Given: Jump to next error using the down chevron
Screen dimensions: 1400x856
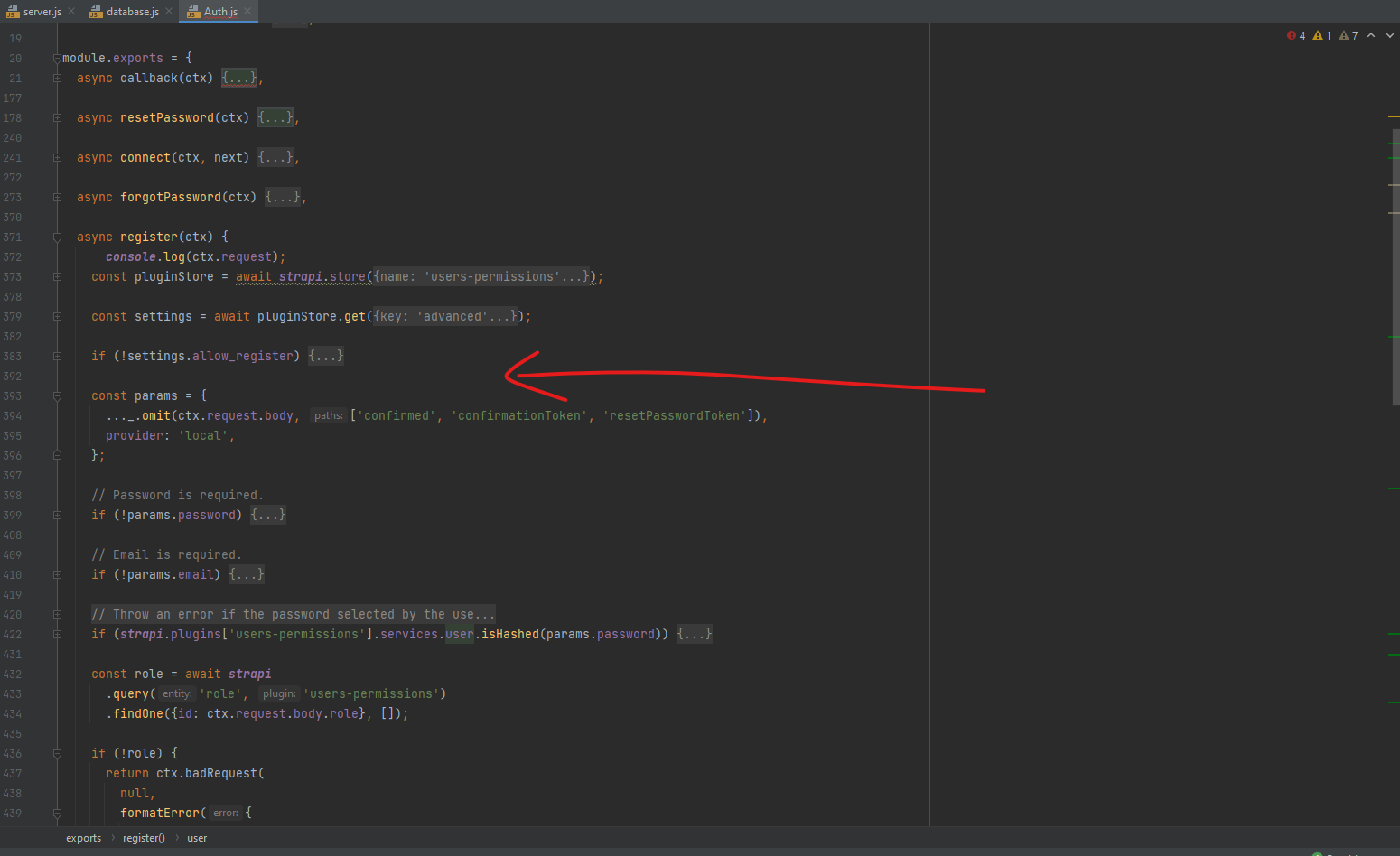Looking at the screenshot, I should pos(1388,35).
